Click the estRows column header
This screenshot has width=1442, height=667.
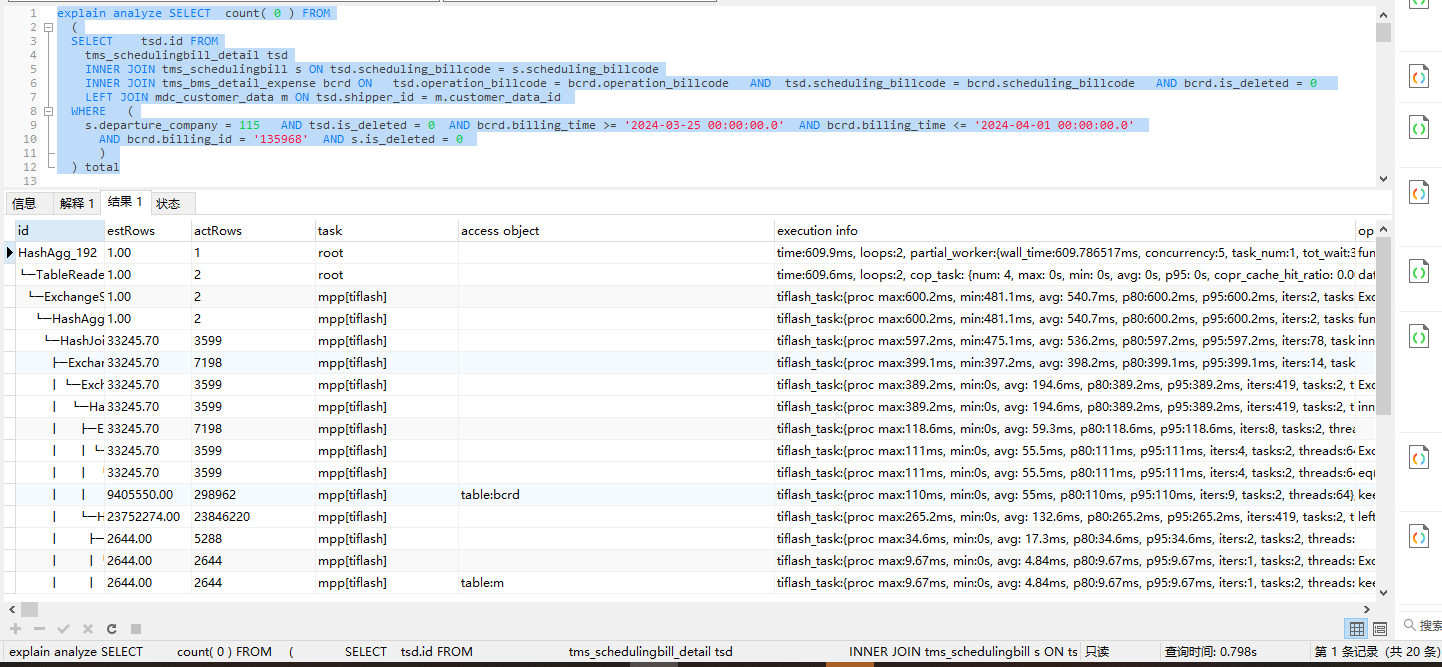click(x=147, y=230)
